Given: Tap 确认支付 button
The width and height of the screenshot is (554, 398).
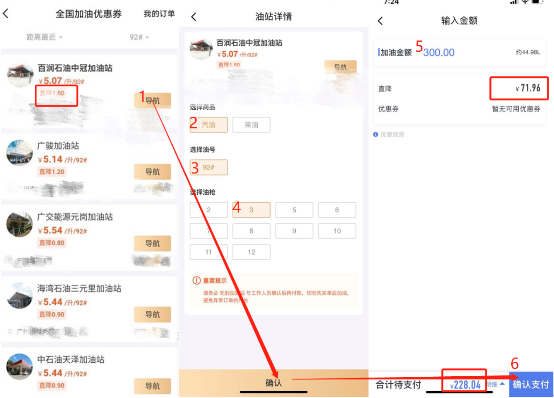Looking at the screenshot, I should [x=531, y=384].
